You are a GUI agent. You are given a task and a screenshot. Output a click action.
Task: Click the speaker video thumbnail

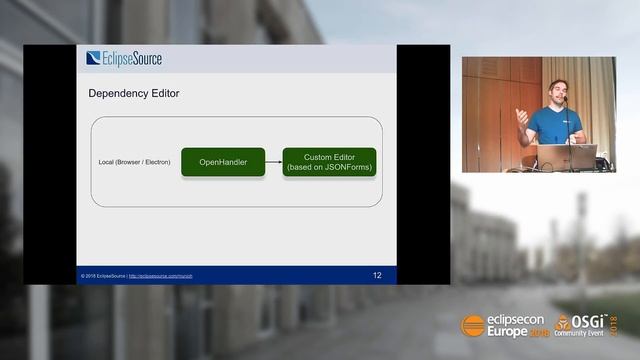[x=539, y=114]
